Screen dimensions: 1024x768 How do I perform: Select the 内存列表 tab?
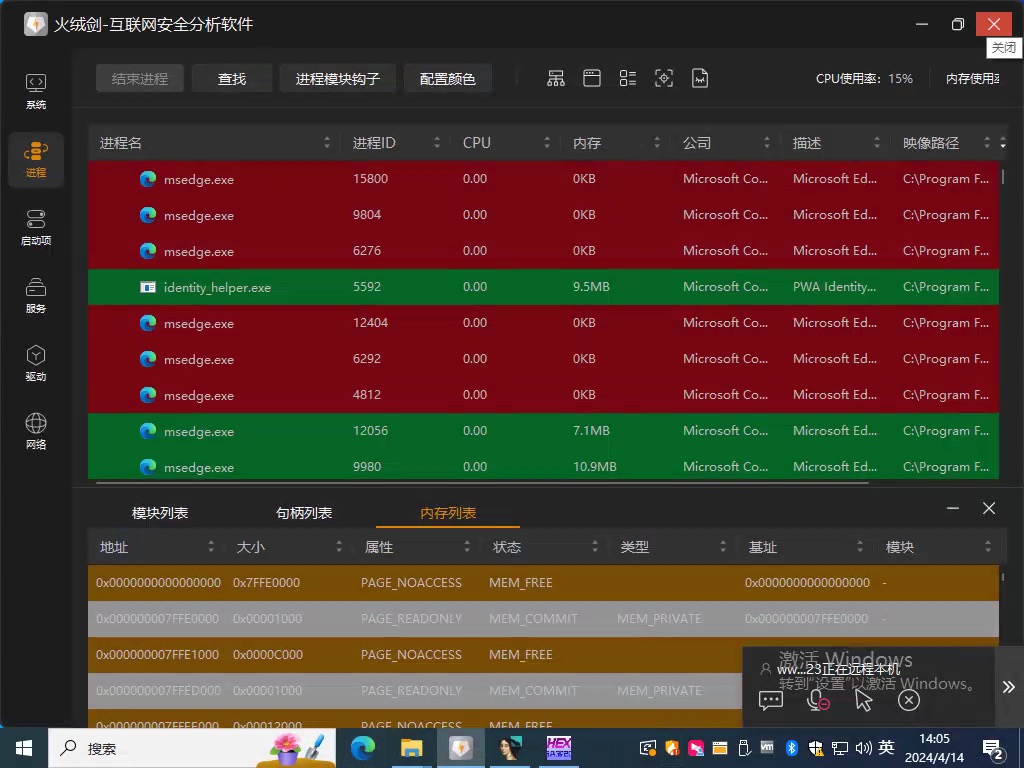click(x=448, y=513)
